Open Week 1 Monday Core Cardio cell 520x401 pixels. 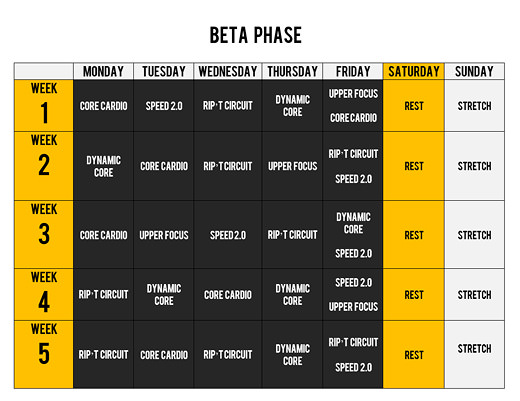click(103, 105)
